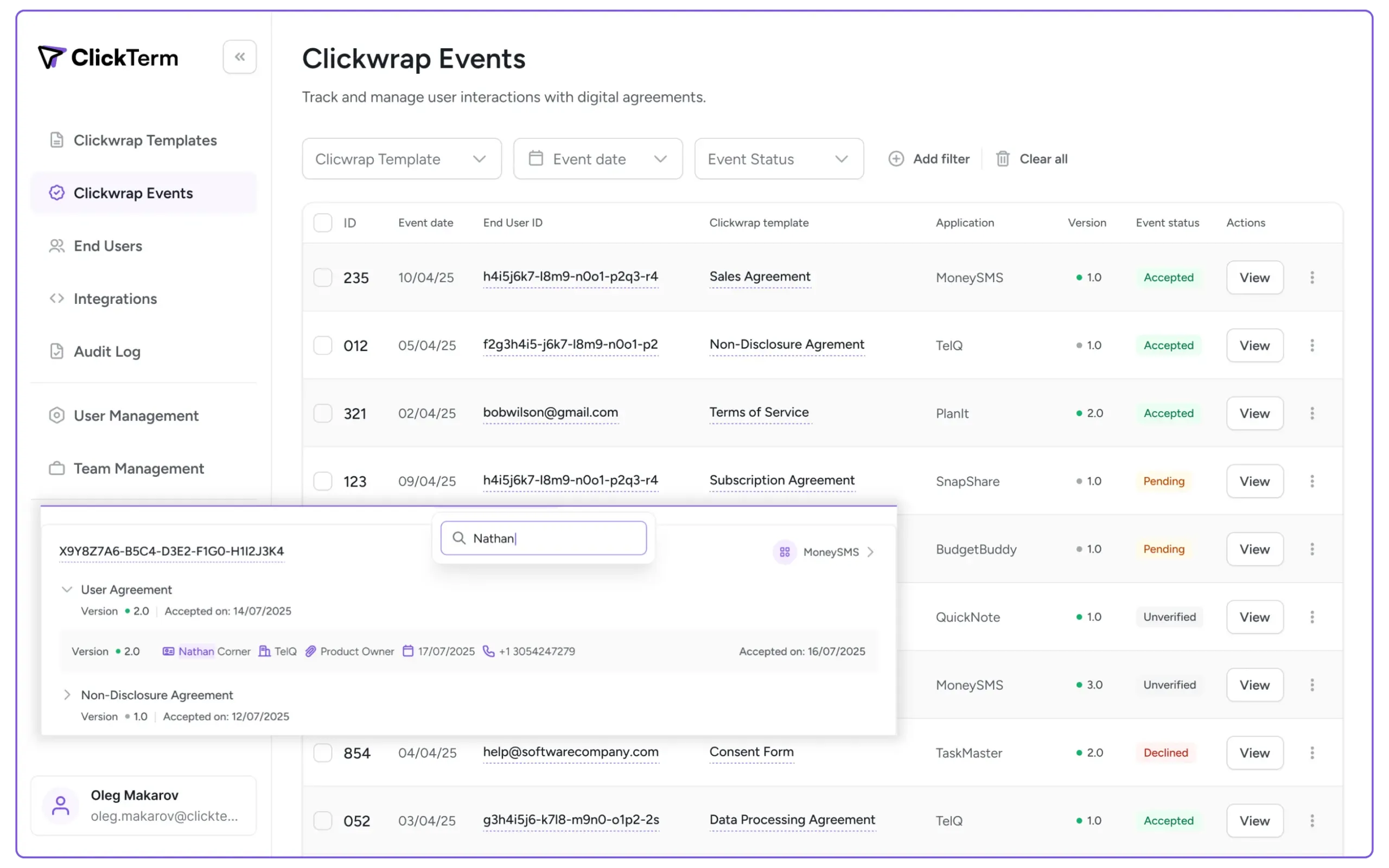Open the Clicwrap Template filter dropdown
1389x868 pixels.
point(401,159)
